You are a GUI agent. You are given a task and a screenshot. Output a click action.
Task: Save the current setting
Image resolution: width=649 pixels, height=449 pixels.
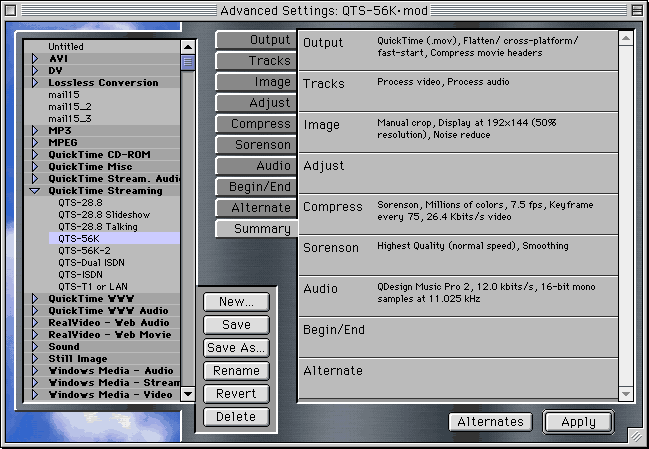[x=236, y=325]
